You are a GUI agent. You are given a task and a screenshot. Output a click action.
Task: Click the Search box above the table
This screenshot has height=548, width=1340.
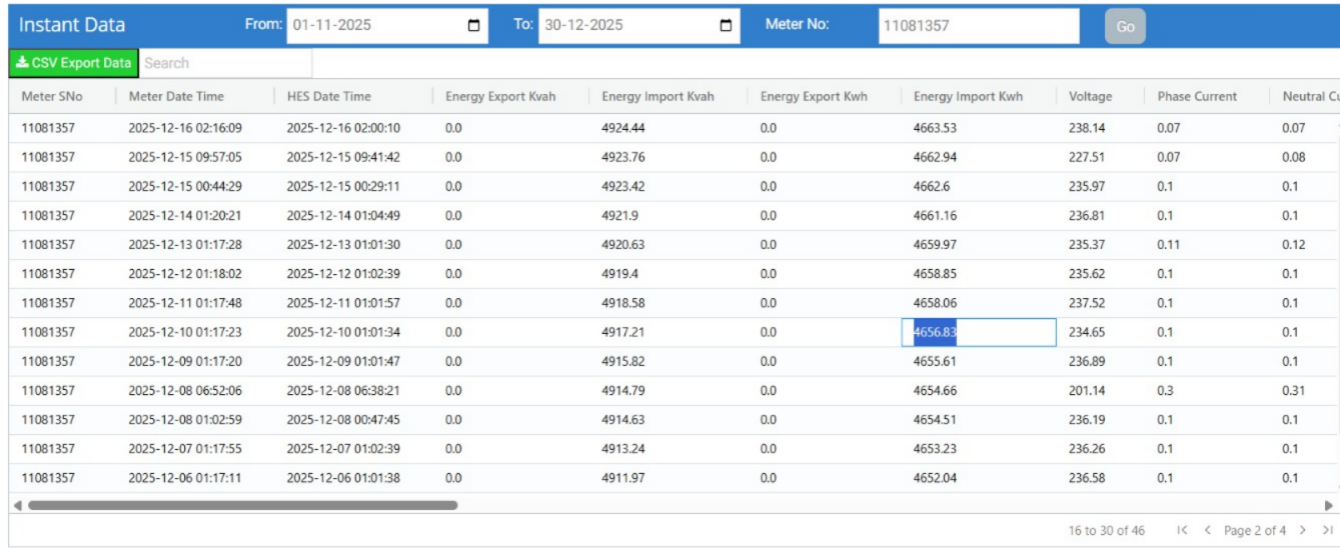[225, 63]
